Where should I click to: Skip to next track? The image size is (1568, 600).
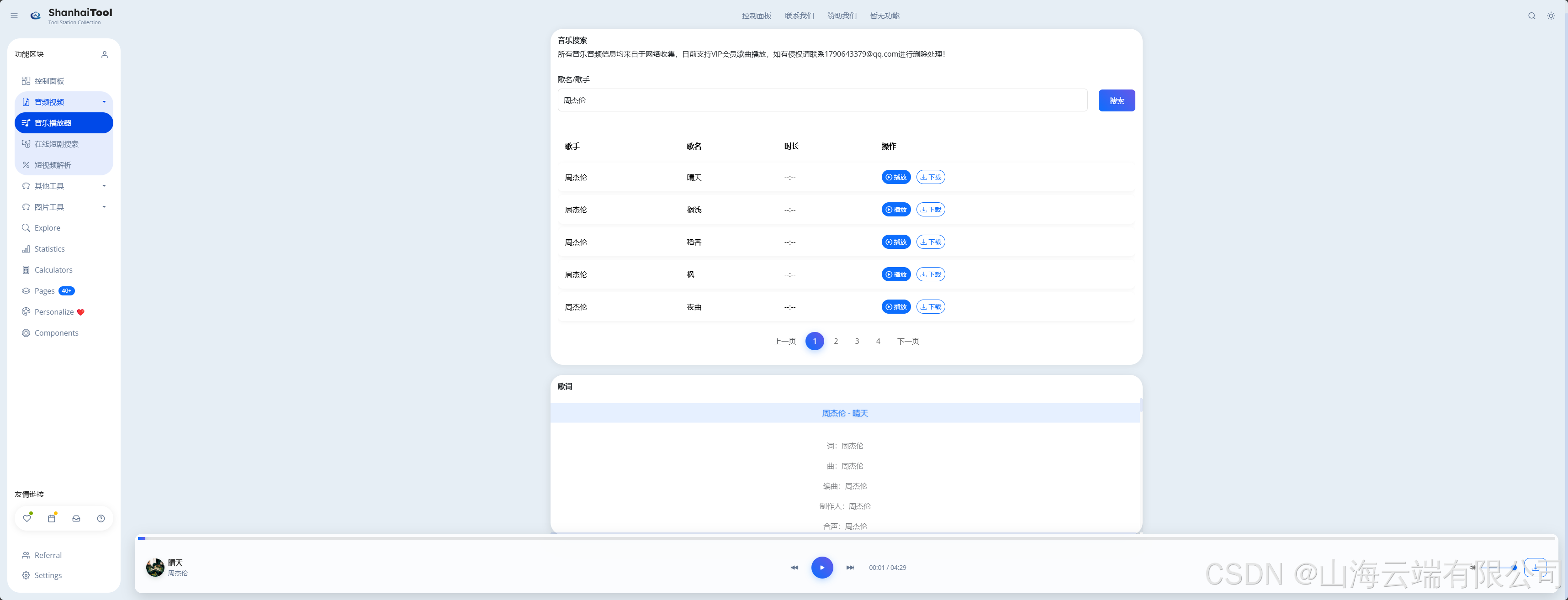tap(850, 567)
